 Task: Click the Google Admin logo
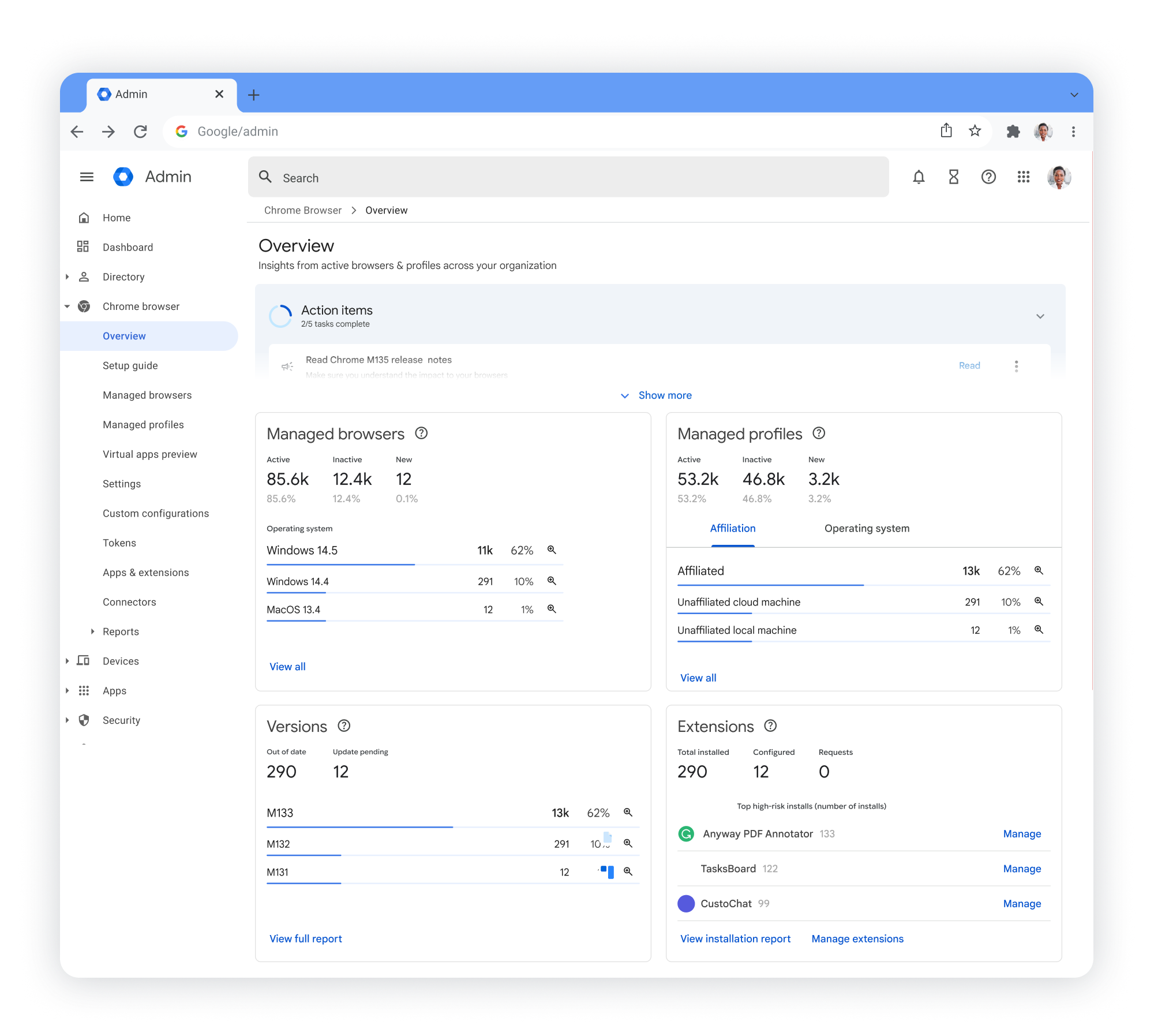coord(123,177)
